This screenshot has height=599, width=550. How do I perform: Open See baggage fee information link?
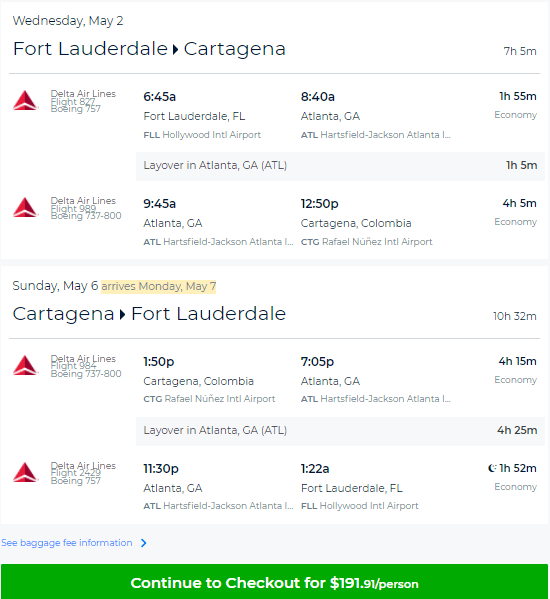click(67, 543)
